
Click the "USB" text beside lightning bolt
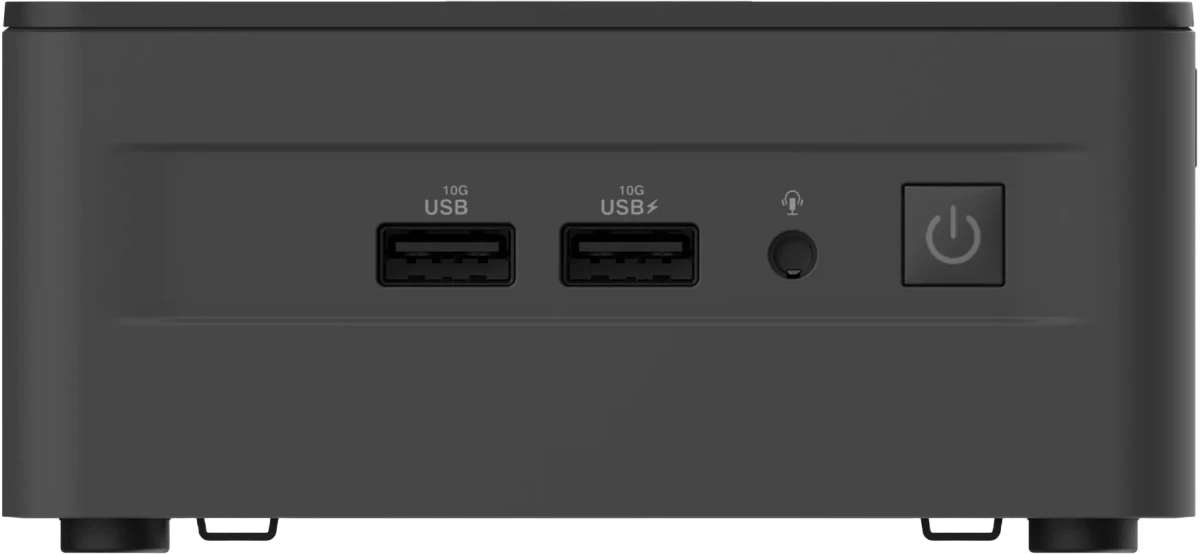coord(624,208)
